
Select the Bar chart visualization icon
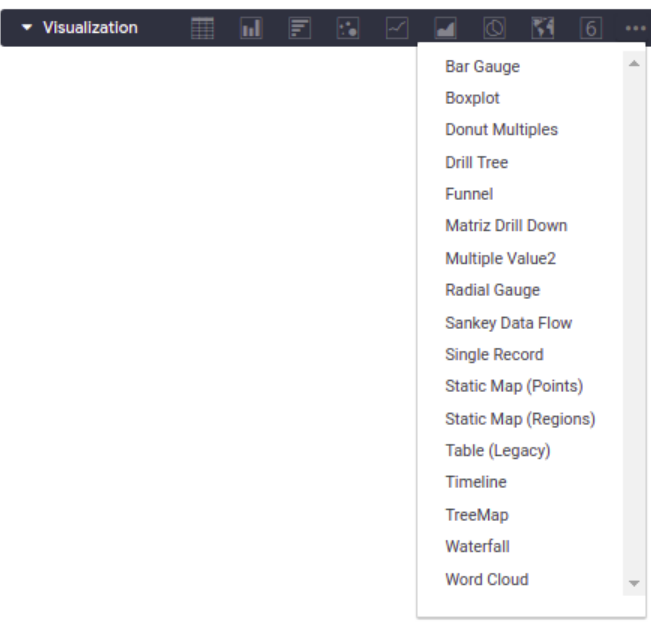(300, 28)
